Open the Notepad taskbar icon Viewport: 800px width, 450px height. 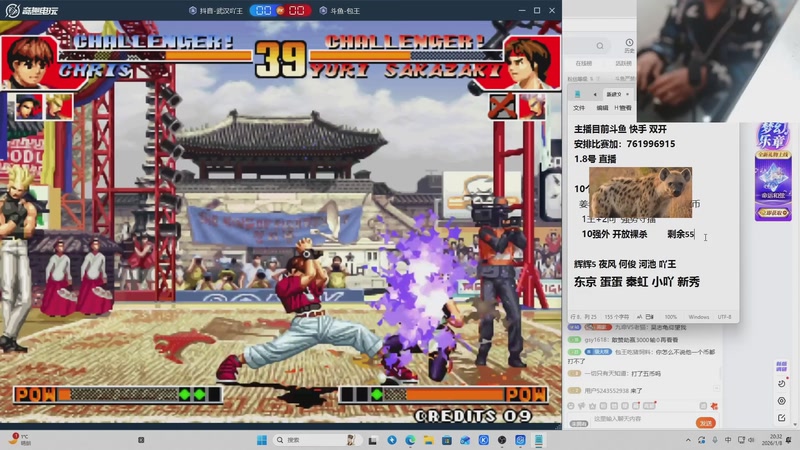click(539, 440)
